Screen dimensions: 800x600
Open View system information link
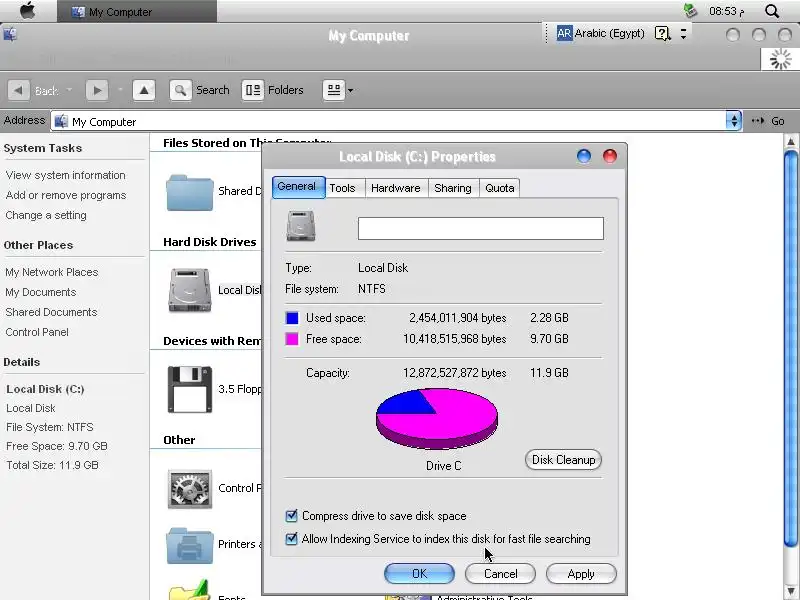coord(65,175)
